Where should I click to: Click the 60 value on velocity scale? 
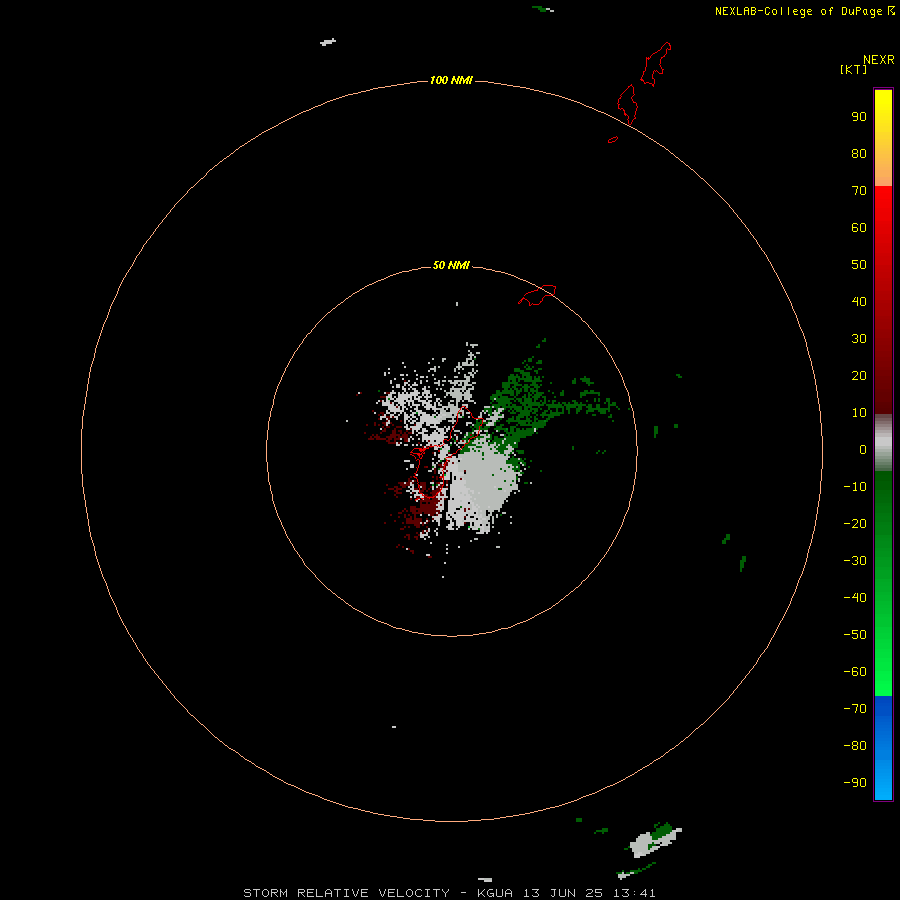click(x=859, y=228)
